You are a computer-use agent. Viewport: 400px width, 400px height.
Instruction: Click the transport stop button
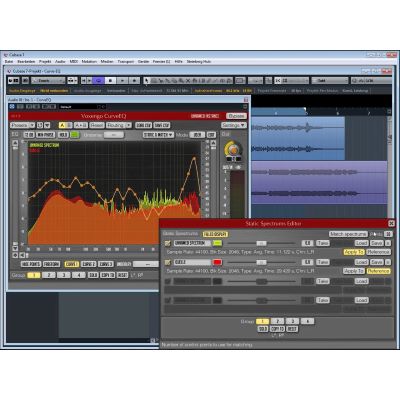[111, 80]
